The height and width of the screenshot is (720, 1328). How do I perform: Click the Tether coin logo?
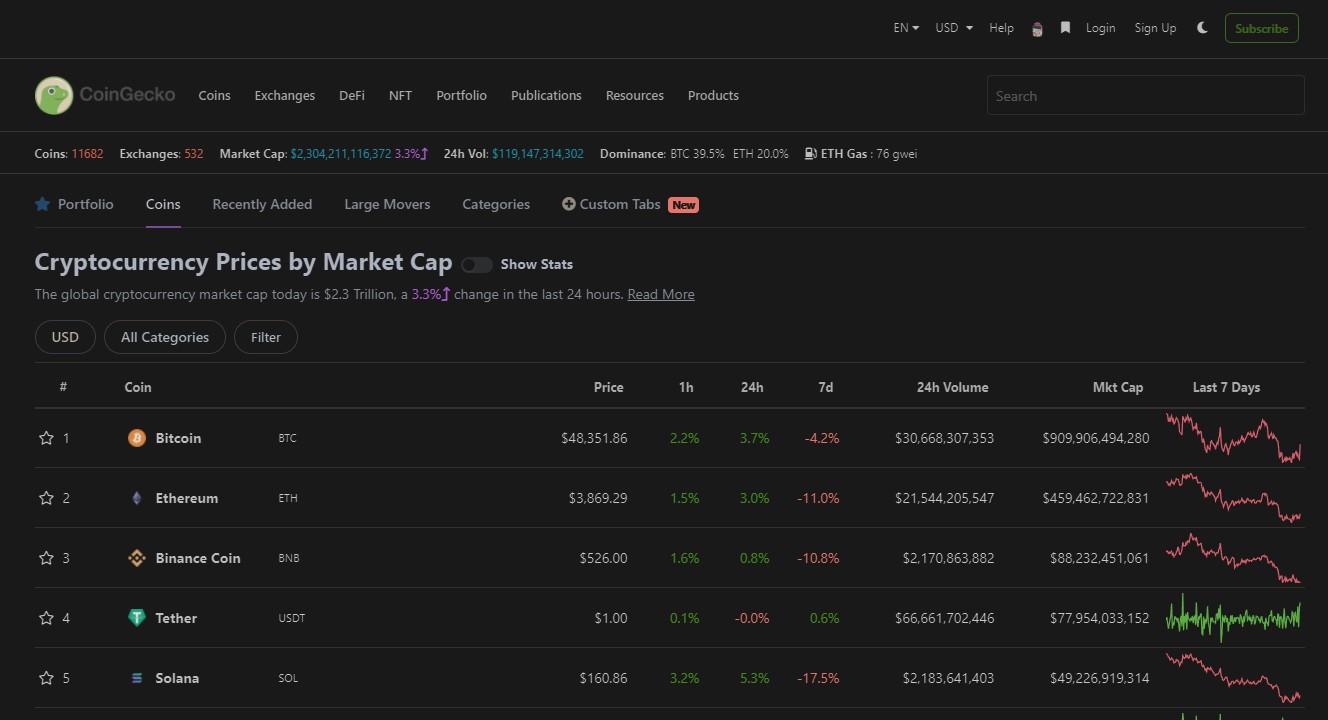137,618
